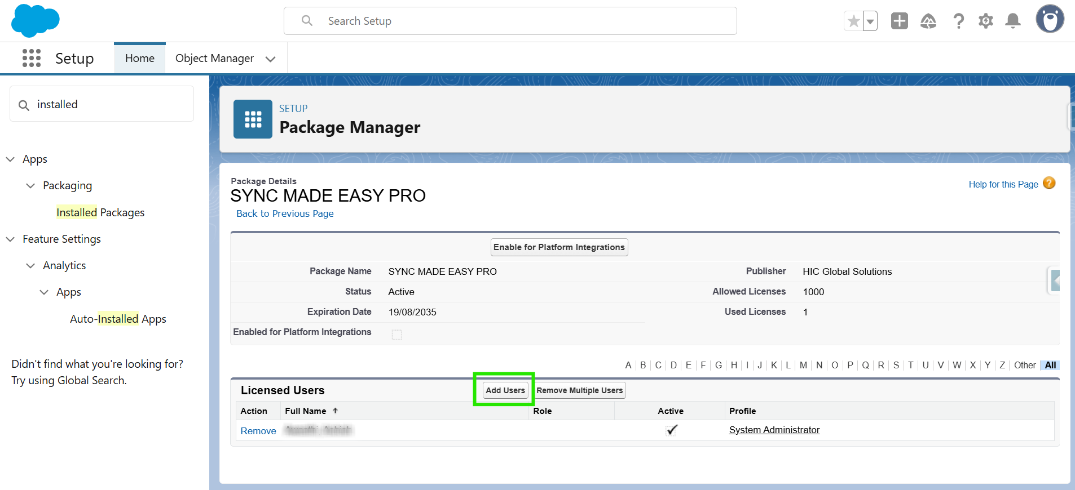1075x490 pixels.
Task: Click the Salesforce cloud logo
Action: (x=35, y=20)
